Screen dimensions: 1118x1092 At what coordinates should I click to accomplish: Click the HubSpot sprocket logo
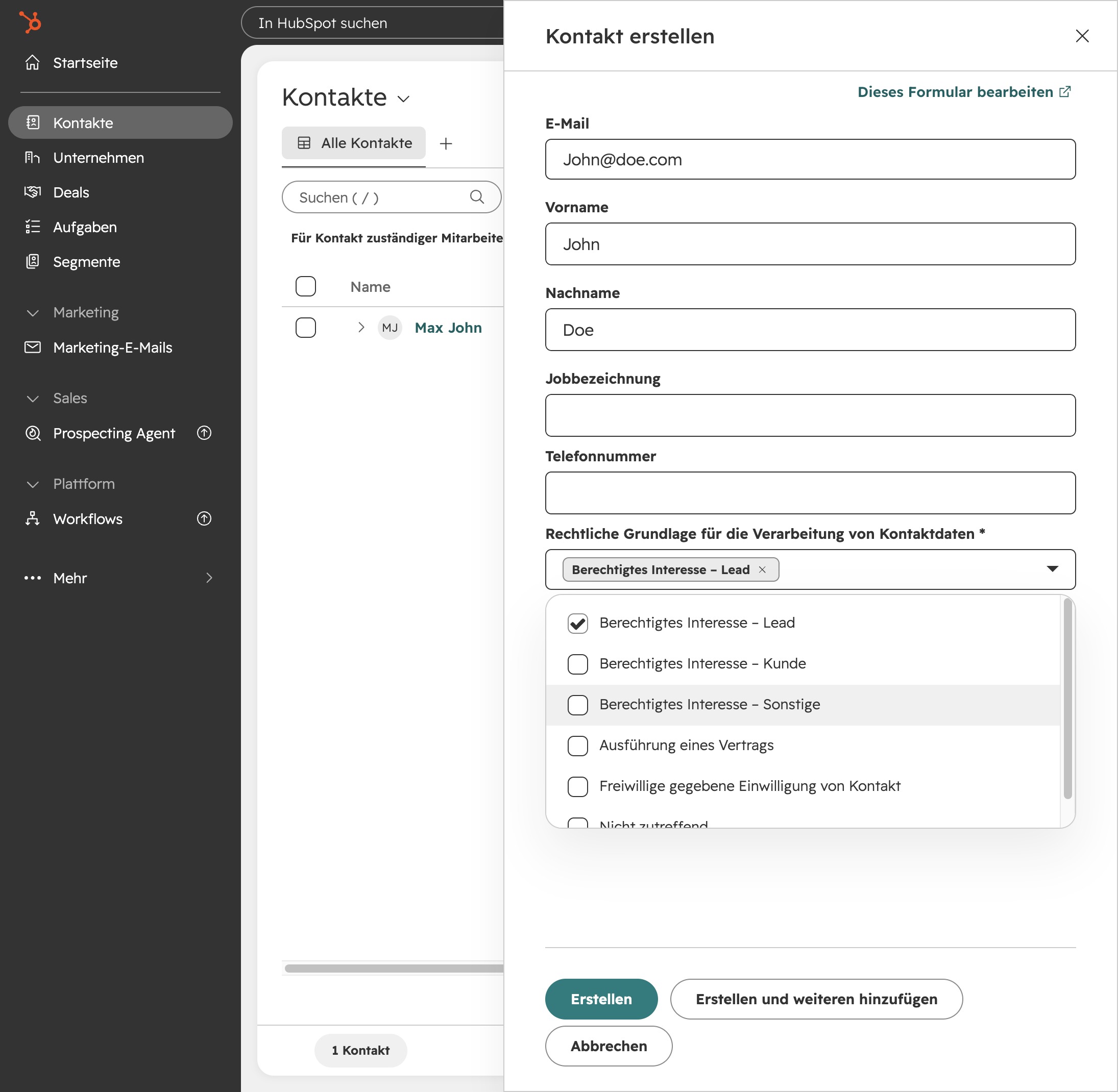[x=31, y=22]
